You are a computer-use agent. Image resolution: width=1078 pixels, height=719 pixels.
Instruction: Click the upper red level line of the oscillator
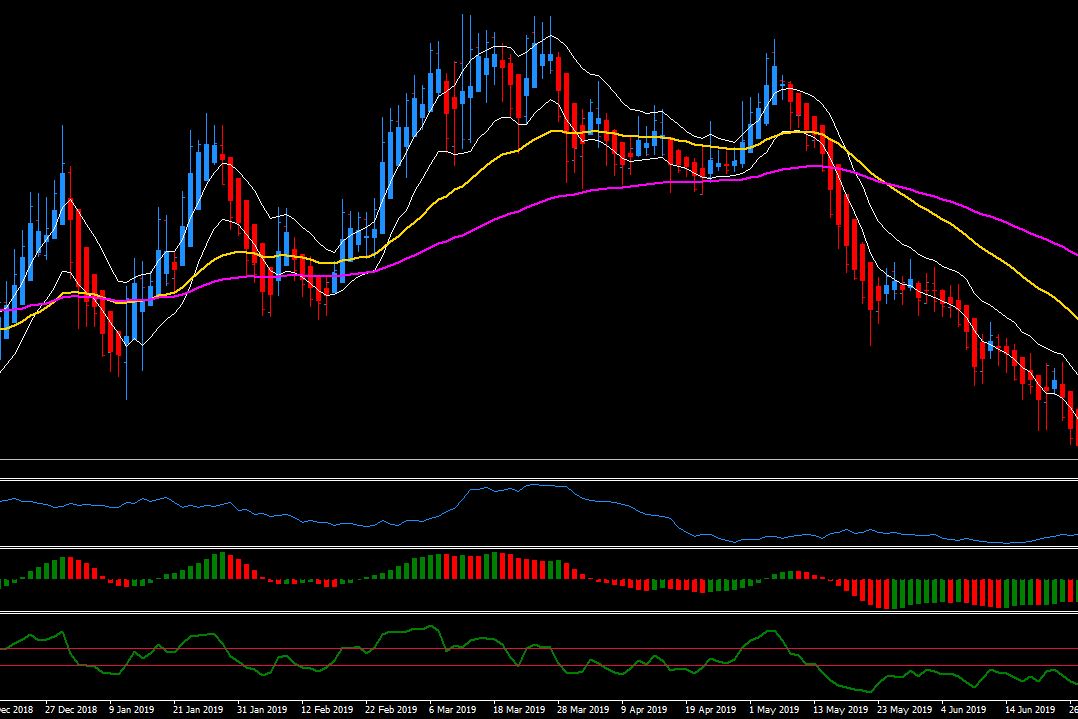click(539, 648)
